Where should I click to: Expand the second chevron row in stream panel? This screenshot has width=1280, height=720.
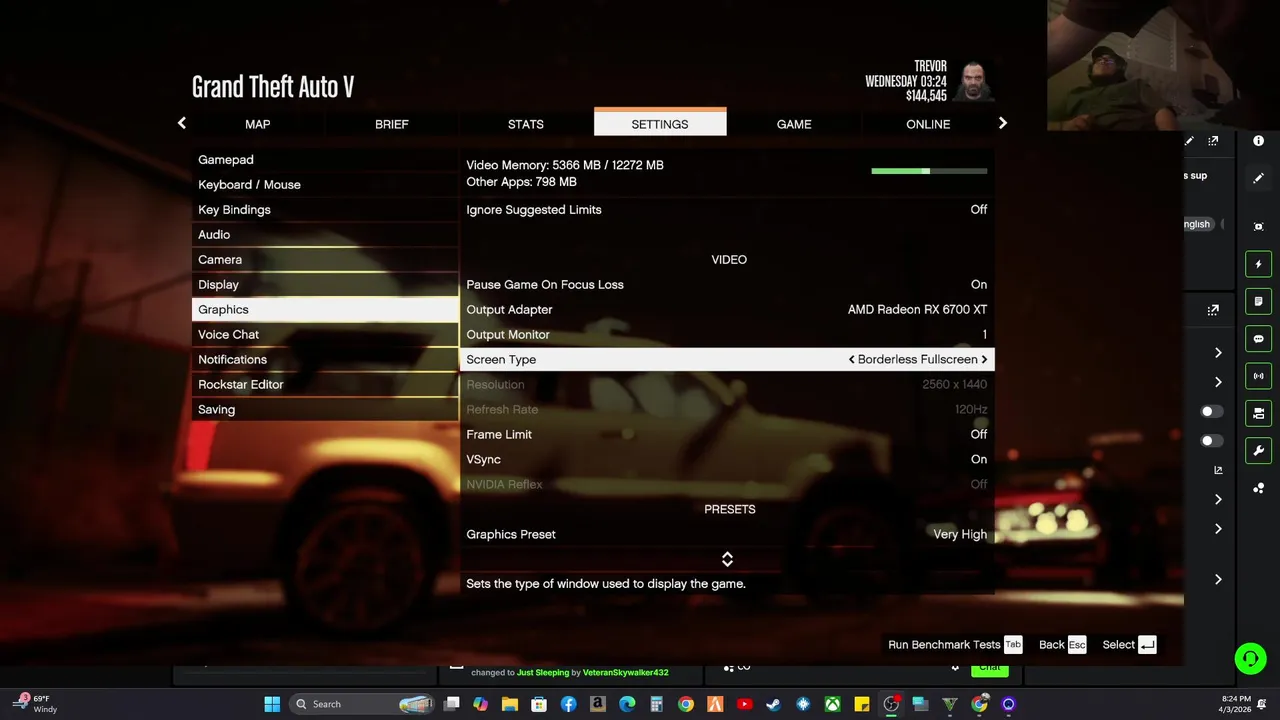click(x=1218, y=382)
